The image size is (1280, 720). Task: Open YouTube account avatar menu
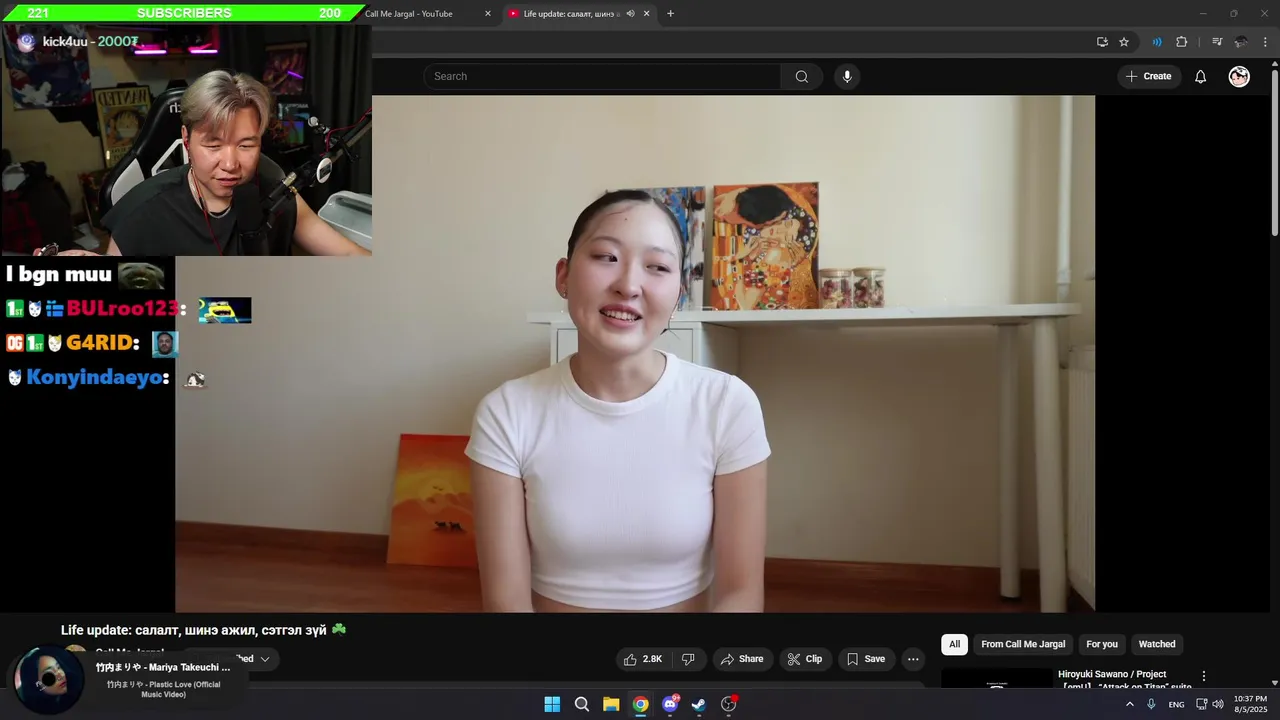pyautogui.click(x=1239, y=77)
